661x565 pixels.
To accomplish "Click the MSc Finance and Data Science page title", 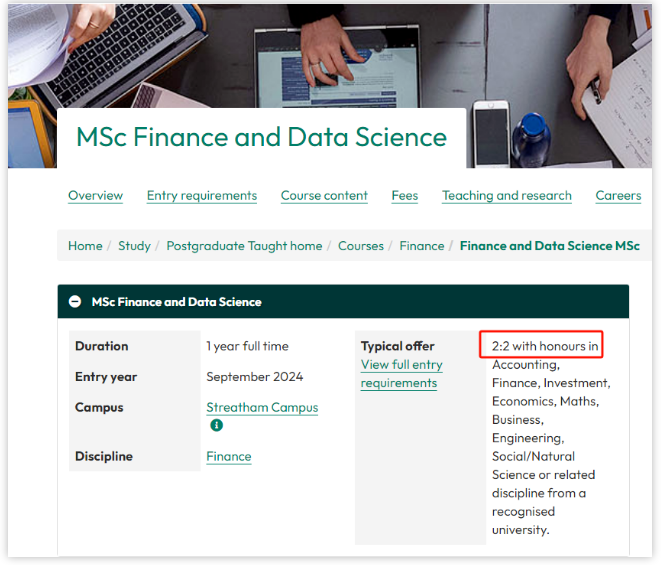I will (261, 137).
